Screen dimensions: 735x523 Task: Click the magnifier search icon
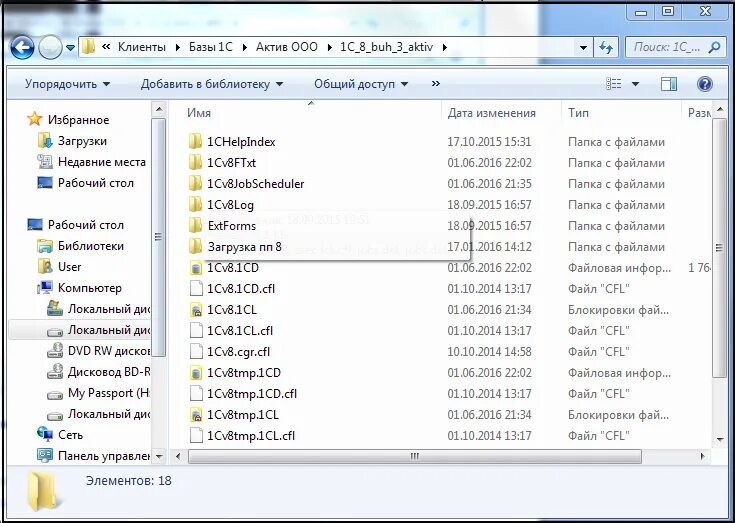pos(714,47)
